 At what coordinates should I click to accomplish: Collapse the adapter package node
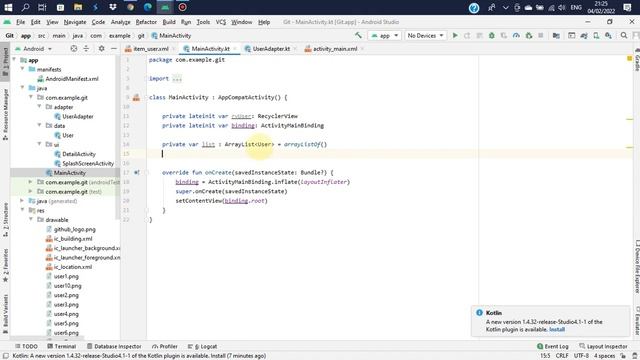tap(40, 107)
